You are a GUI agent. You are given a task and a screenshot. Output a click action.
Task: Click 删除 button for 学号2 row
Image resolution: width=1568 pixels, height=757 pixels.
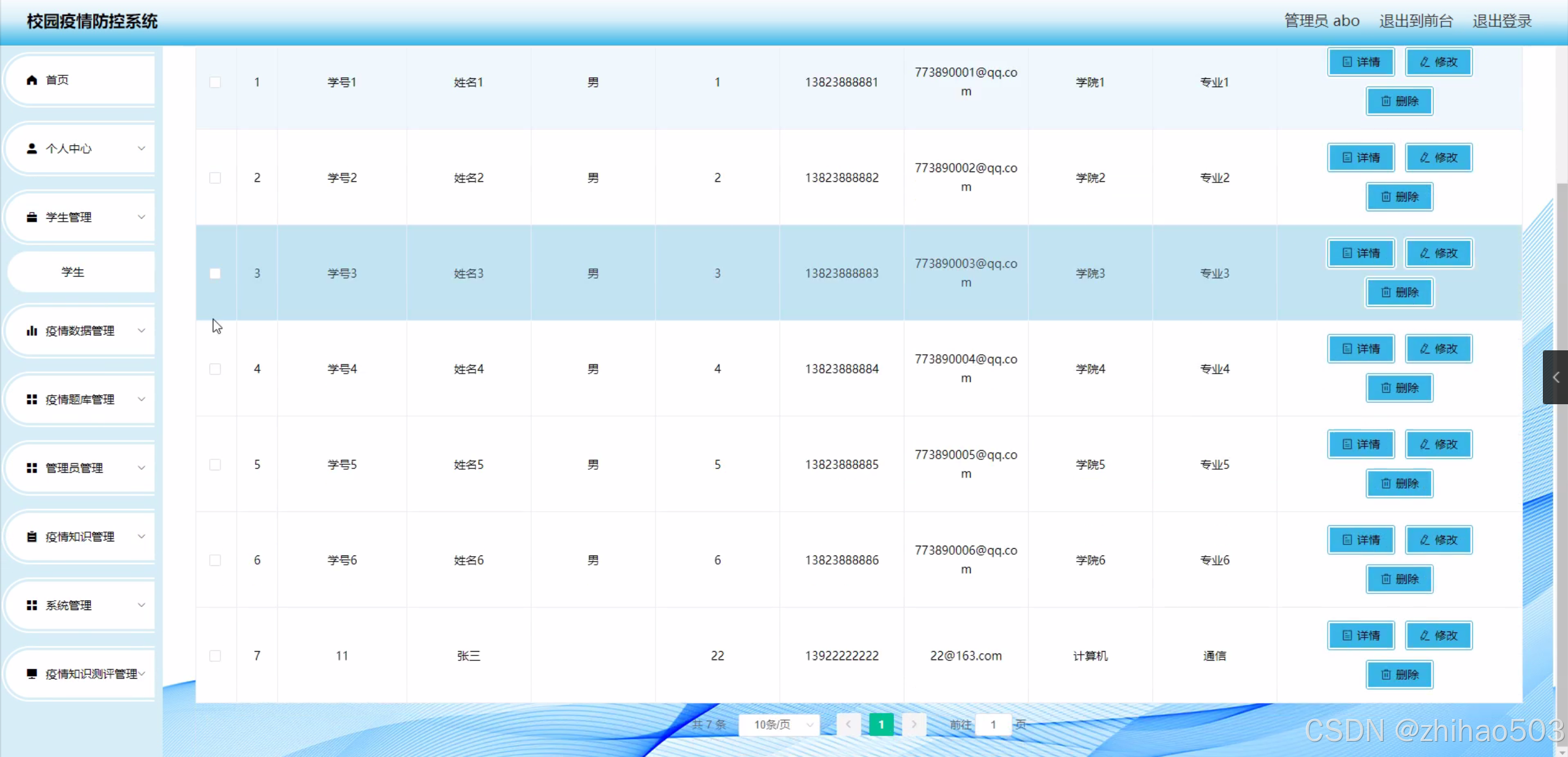click(x=1399, y=197)
